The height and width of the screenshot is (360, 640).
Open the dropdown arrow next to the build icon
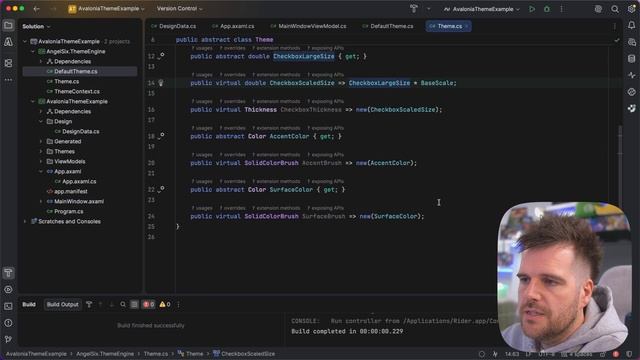[x=429, y=9]
